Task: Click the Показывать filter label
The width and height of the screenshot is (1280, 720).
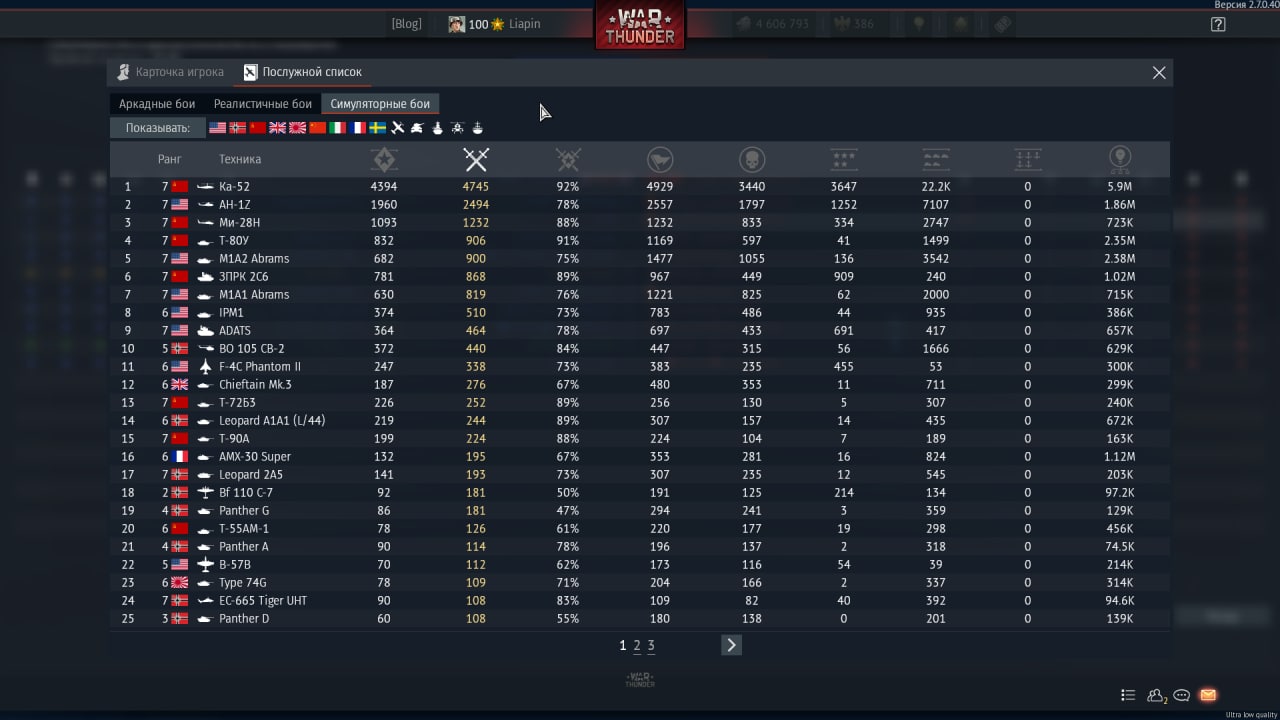Action: [x=157, y=128]
